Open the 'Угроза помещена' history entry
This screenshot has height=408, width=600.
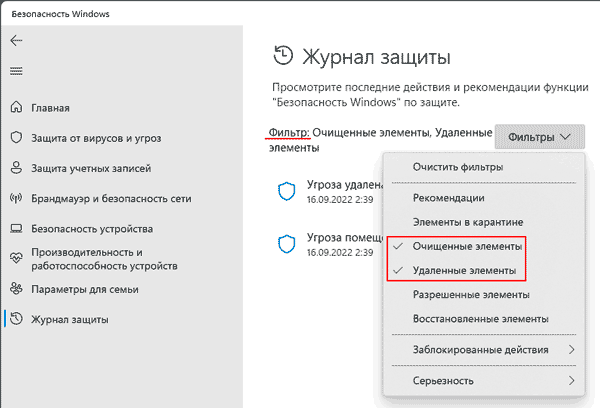(329, 244)
